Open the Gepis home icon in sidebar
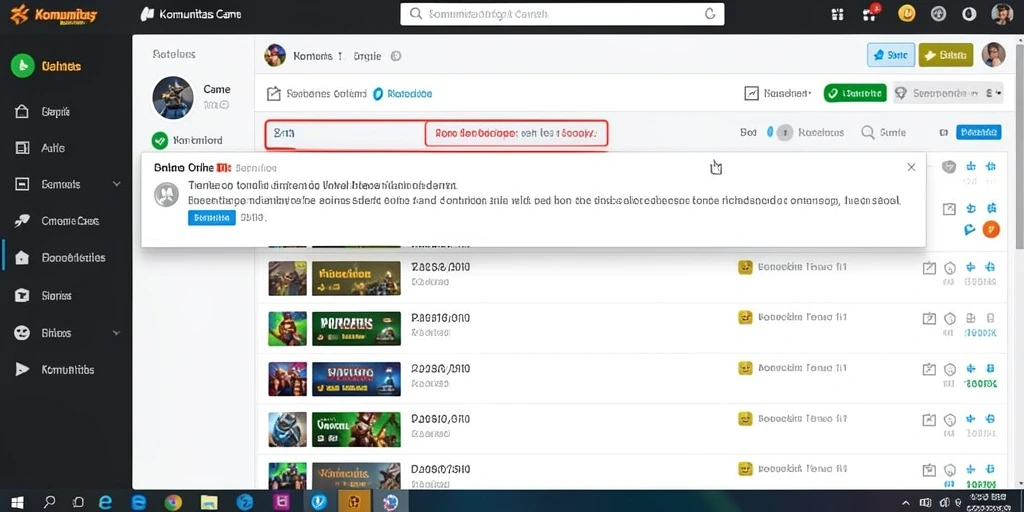Screen dimensions: 1024x512 22,112
